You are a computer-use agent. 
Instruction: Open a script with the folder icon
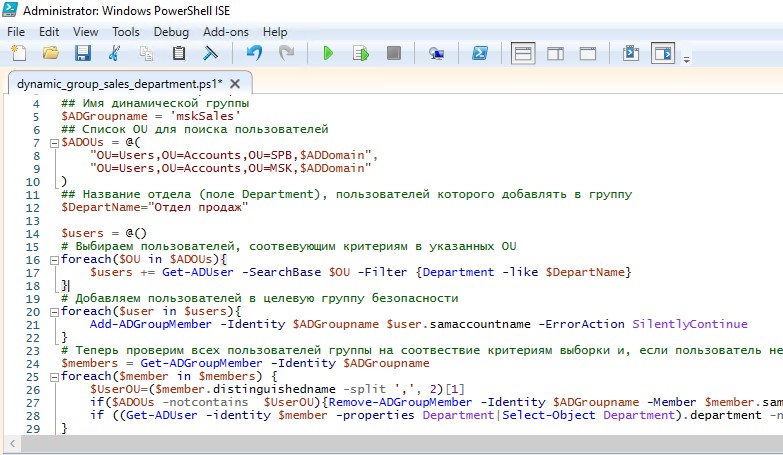[x=50, y=53]
